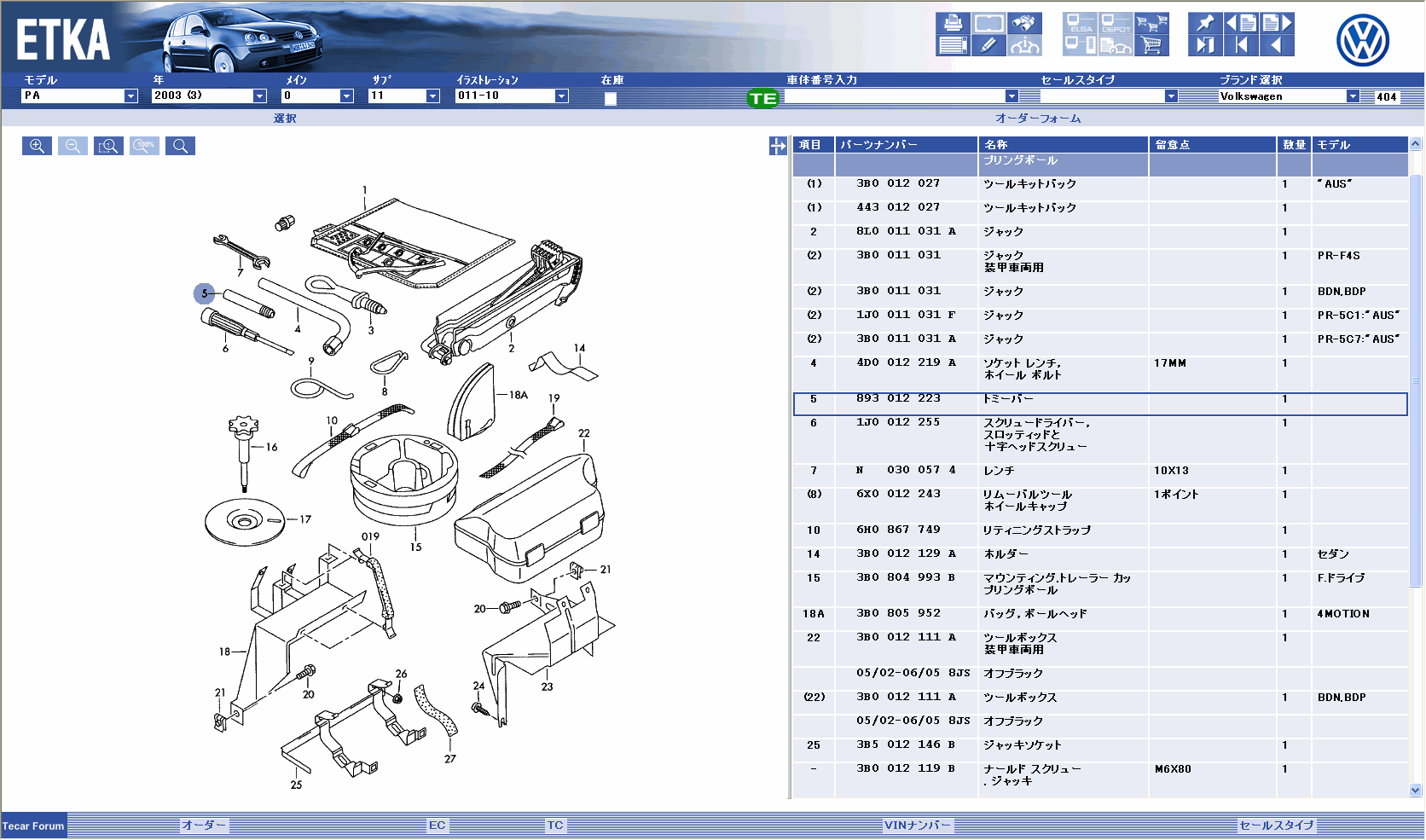The image size is (1426, 840).
Task: Click the parts list scroll down arrow
Action: point(1416,791)
